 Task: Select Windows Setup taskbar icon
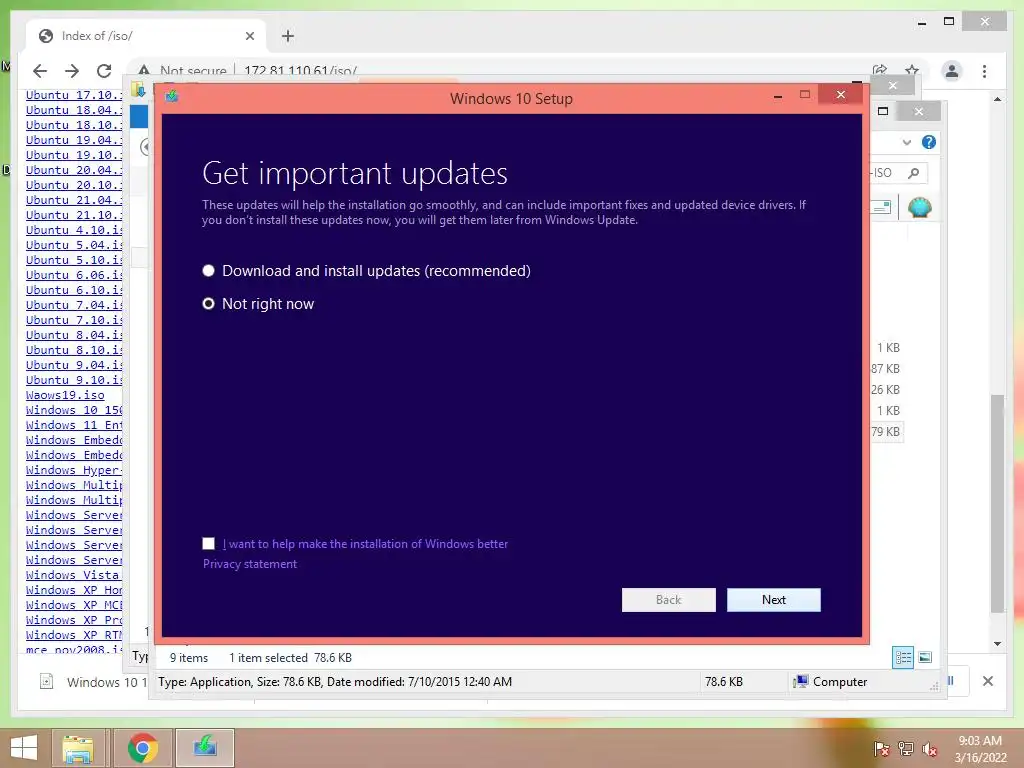click(x=204, y=748)
